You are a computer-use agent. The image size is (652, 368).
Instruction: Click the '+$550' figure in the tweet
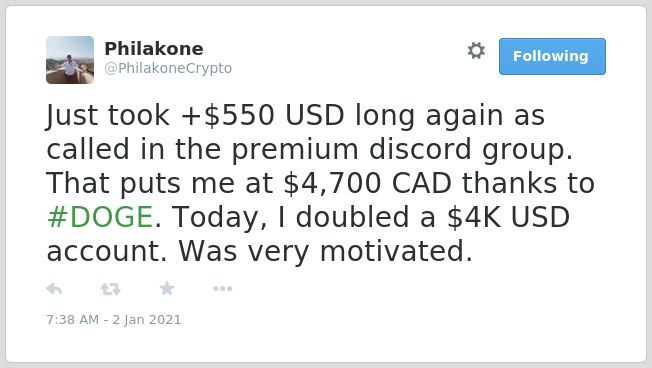point(227,115)
